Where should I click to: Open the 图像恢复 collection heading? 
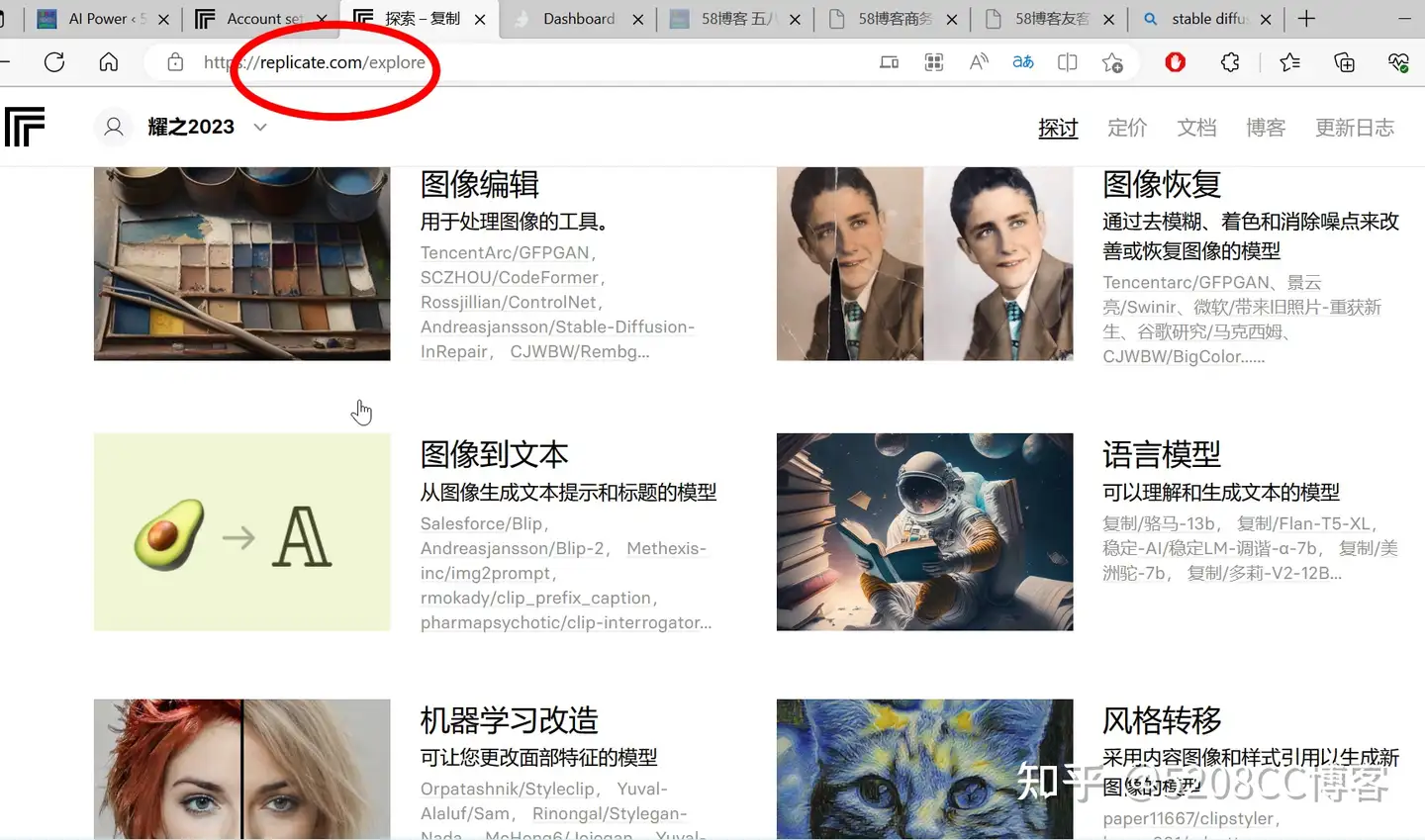click(1162, 184)
